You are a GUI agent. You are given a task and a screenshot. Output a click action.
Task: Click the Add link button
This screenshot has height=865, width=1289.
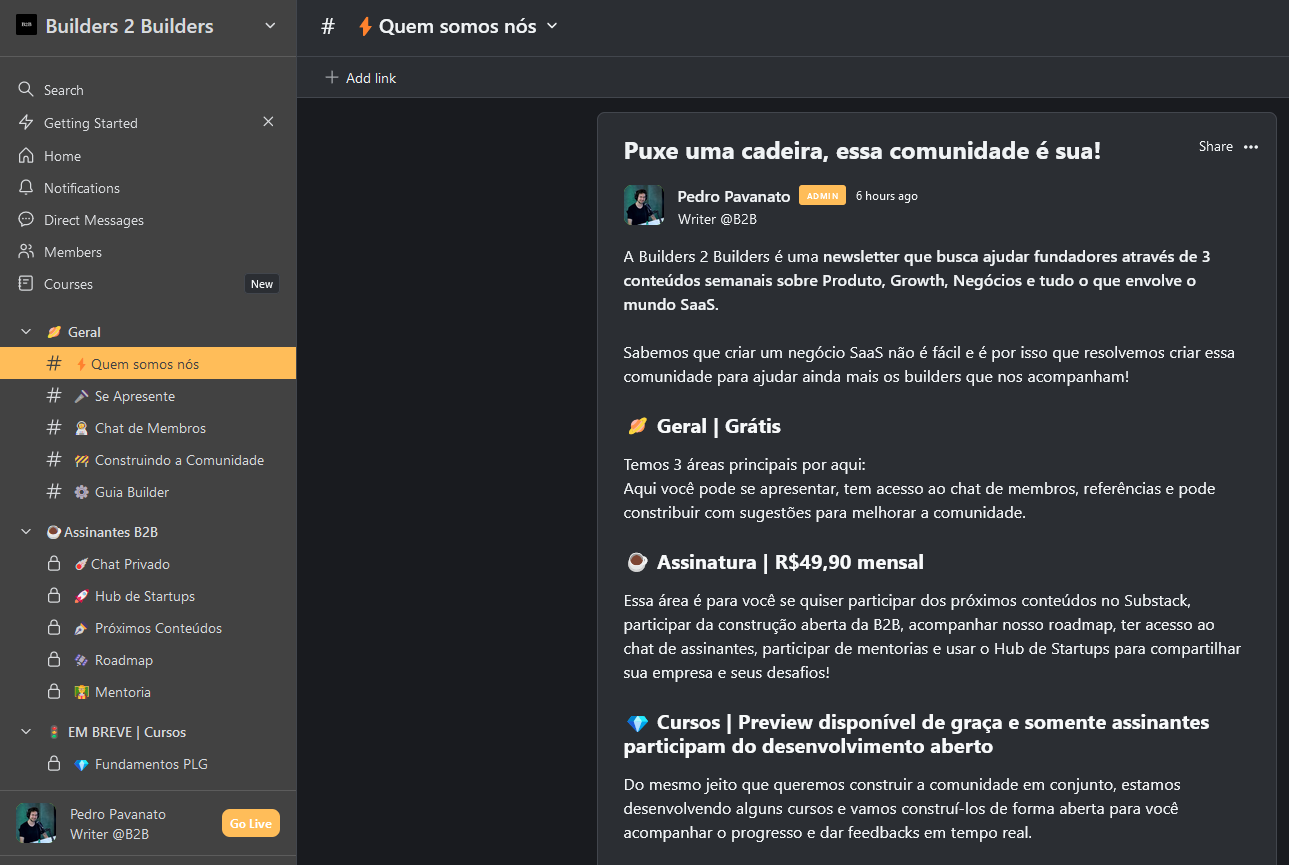click(361, 78)
